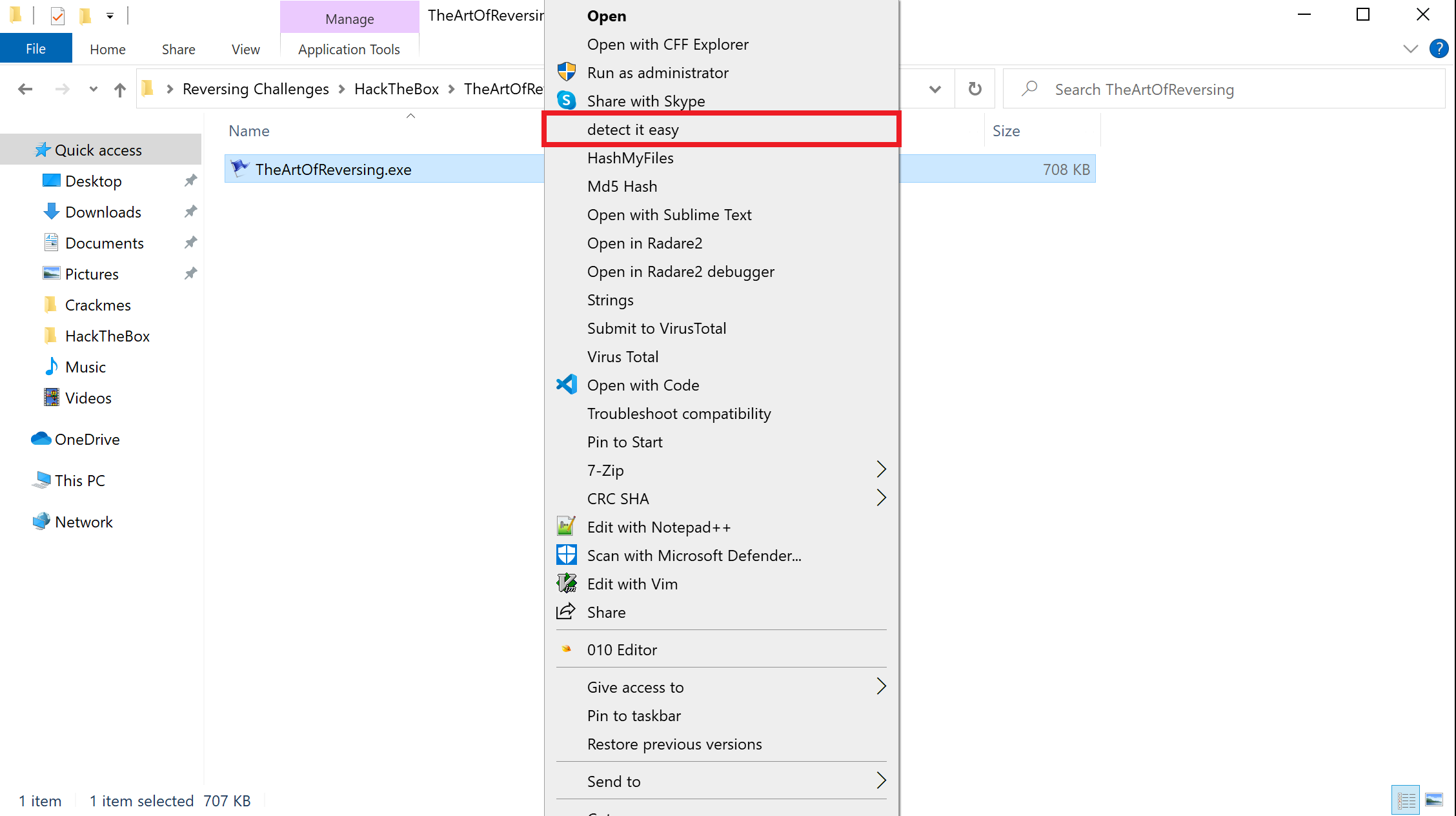Image resolution: width=1456 pixels, height=816 pixels.
Task: Select 'Open in Radare2 debugger'
Action: tap(681, 271)
